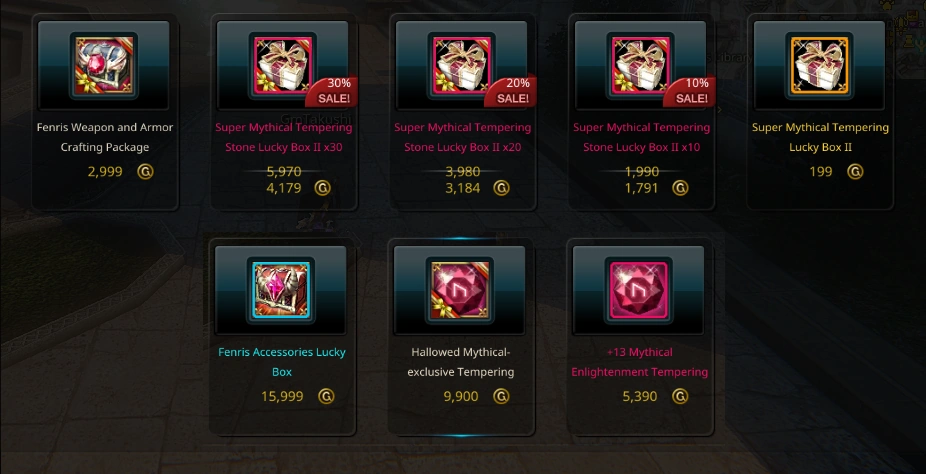The image size is (926, 474).
Task: Open the Fenris Weapon and Armor Crafting Package title
Action: 105,137
